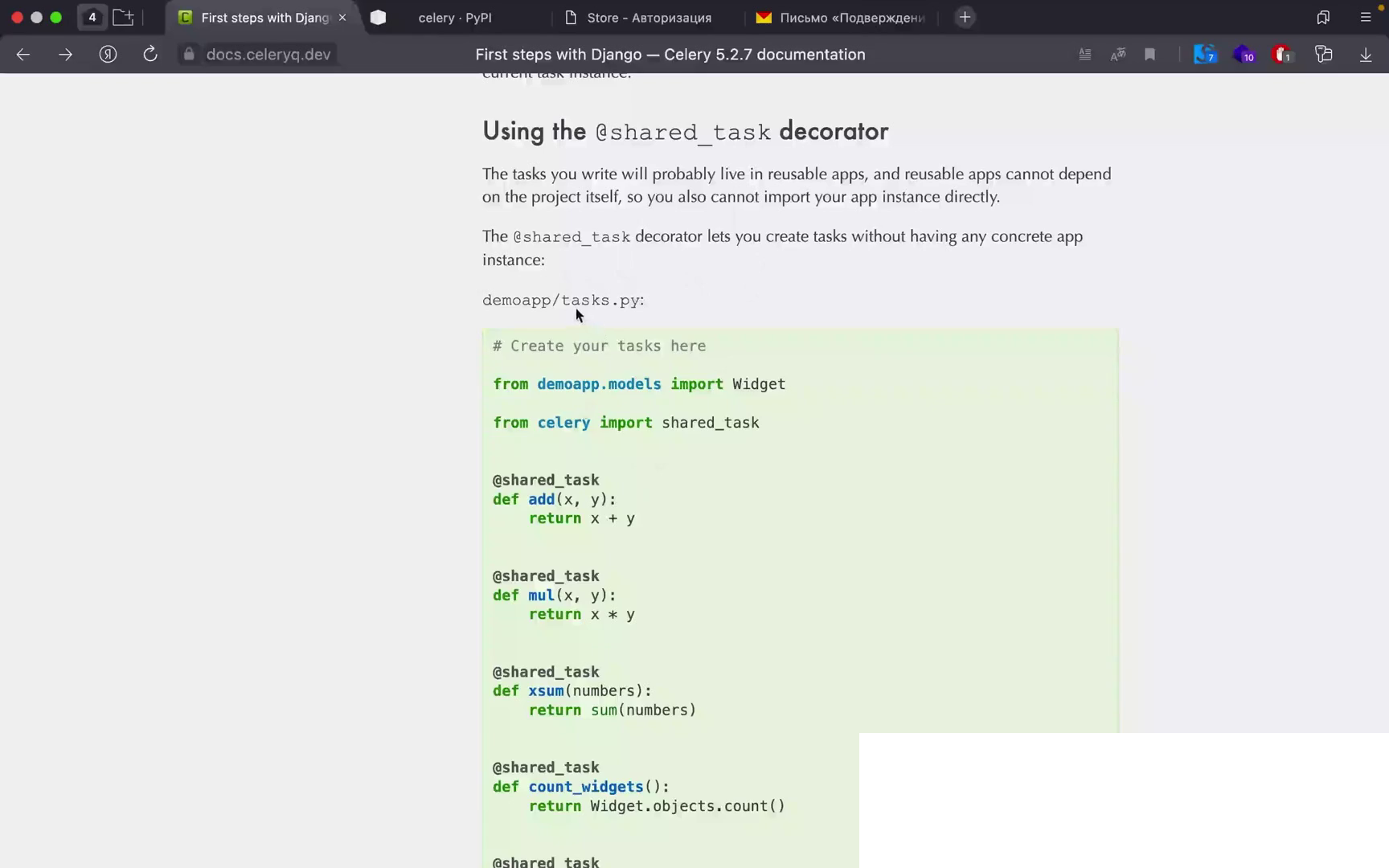
Task: Bookmark this page using the address bar icon
Action: click(x=1150, y=55)
